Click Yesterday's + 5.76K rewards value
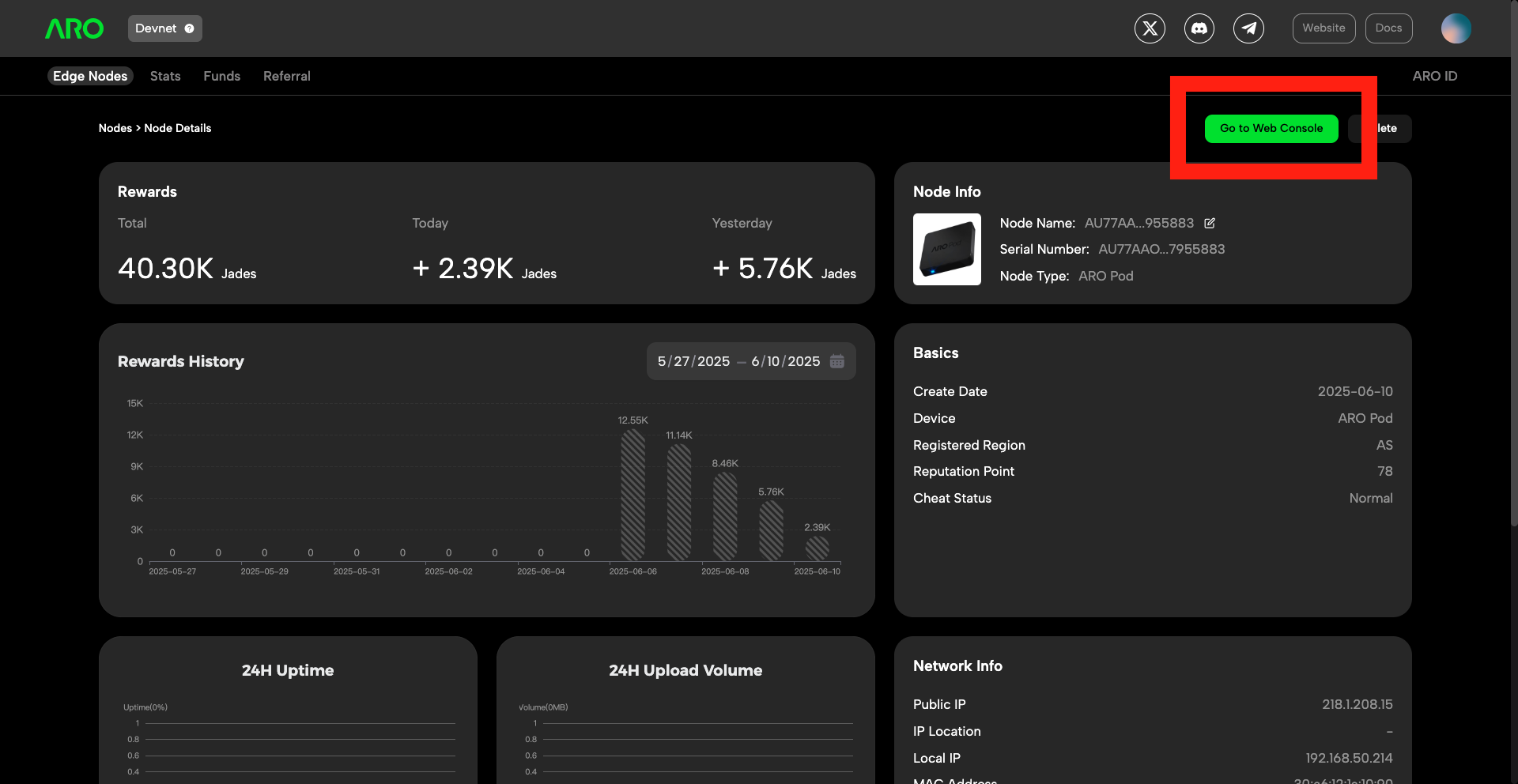 (763, 269)
